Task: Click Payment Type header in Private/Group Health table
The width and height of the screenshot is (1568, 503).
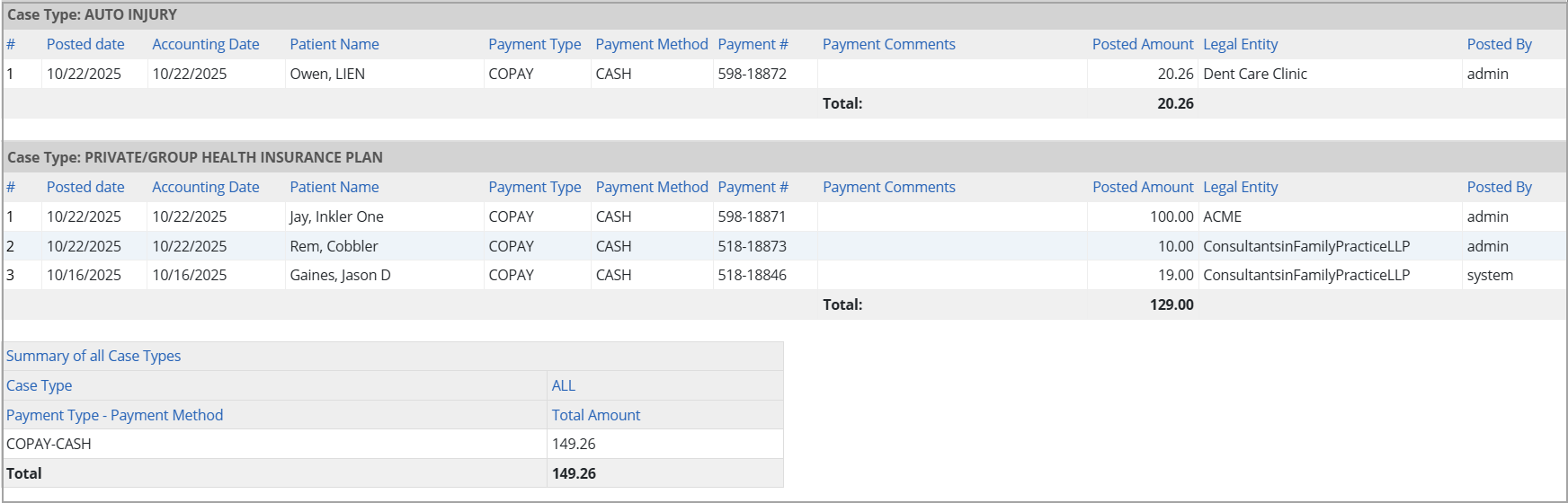Action: [534, 187]
